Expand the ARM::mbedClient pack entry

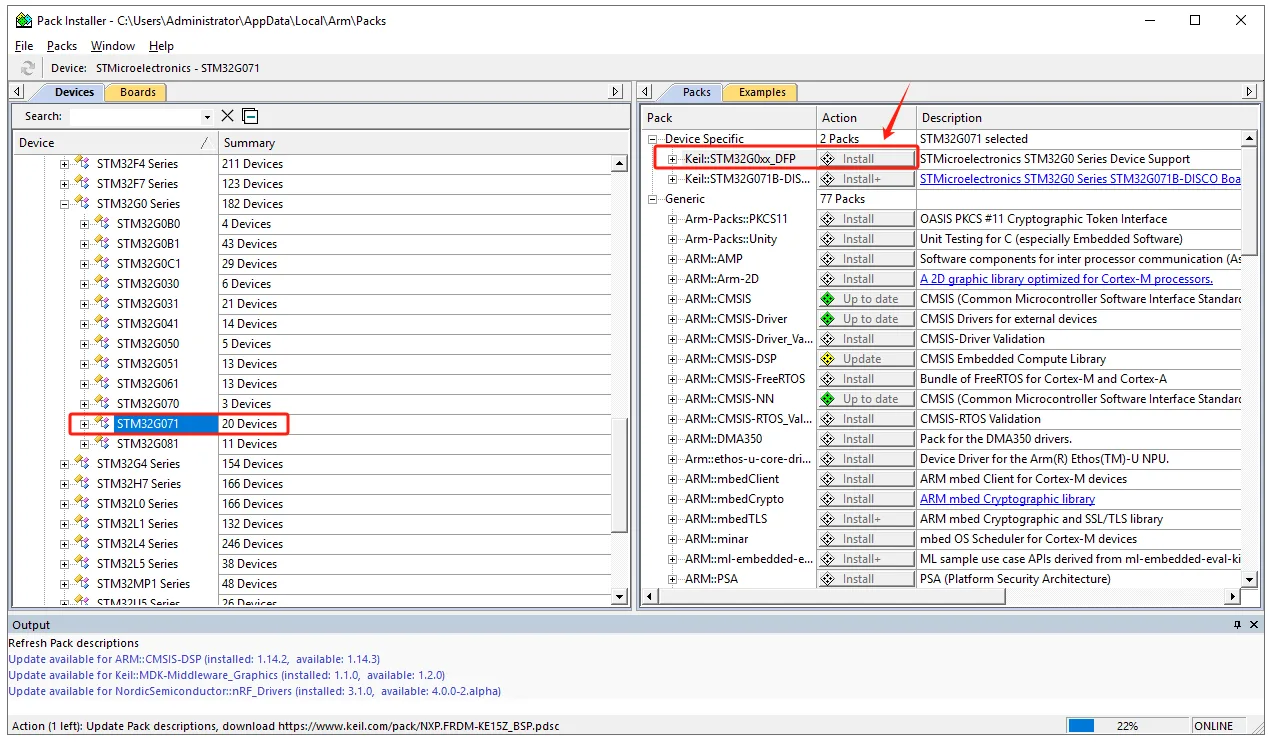coord(673,479)
